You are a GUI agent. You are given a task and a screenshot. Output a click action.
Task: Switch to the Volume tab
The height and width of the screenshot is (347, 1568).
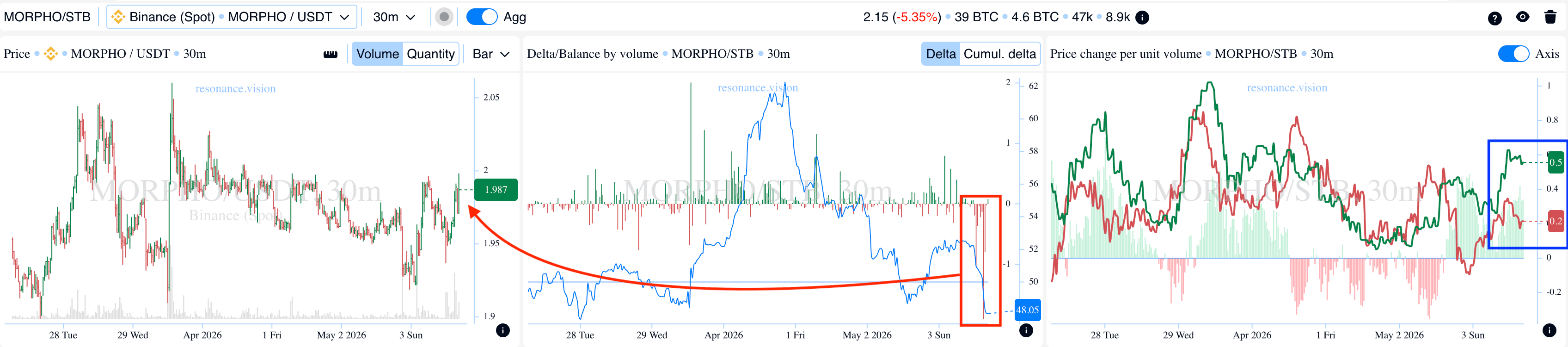coord(377,54)
